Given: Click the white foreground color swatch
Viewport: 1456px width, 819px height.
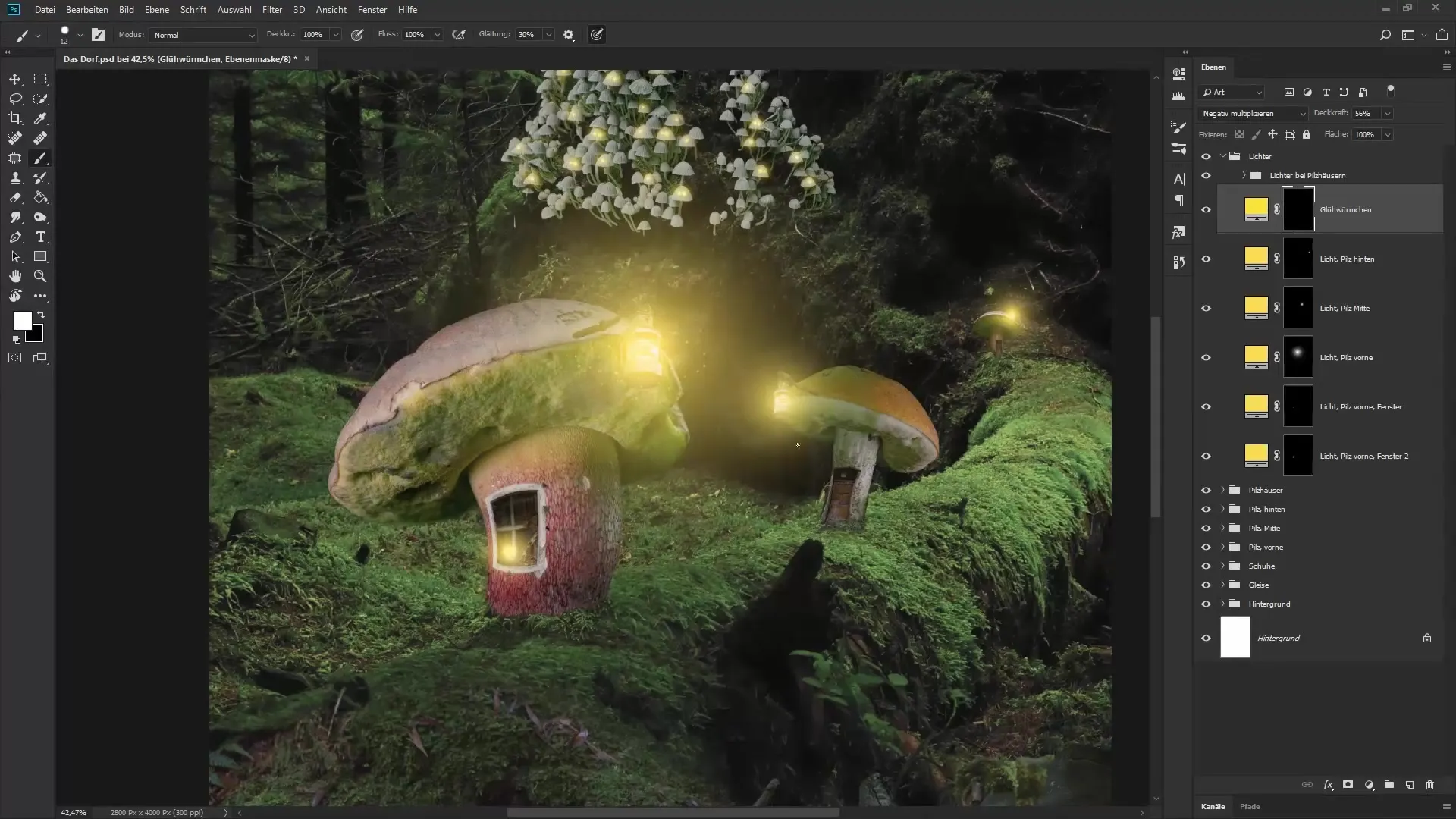Looking at the screenshot, I should click(21, 320).
